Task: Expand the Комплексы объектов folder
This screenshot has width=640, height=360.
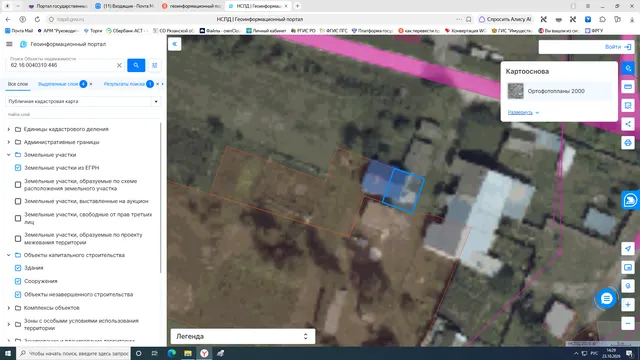Action: click(9, 308)
